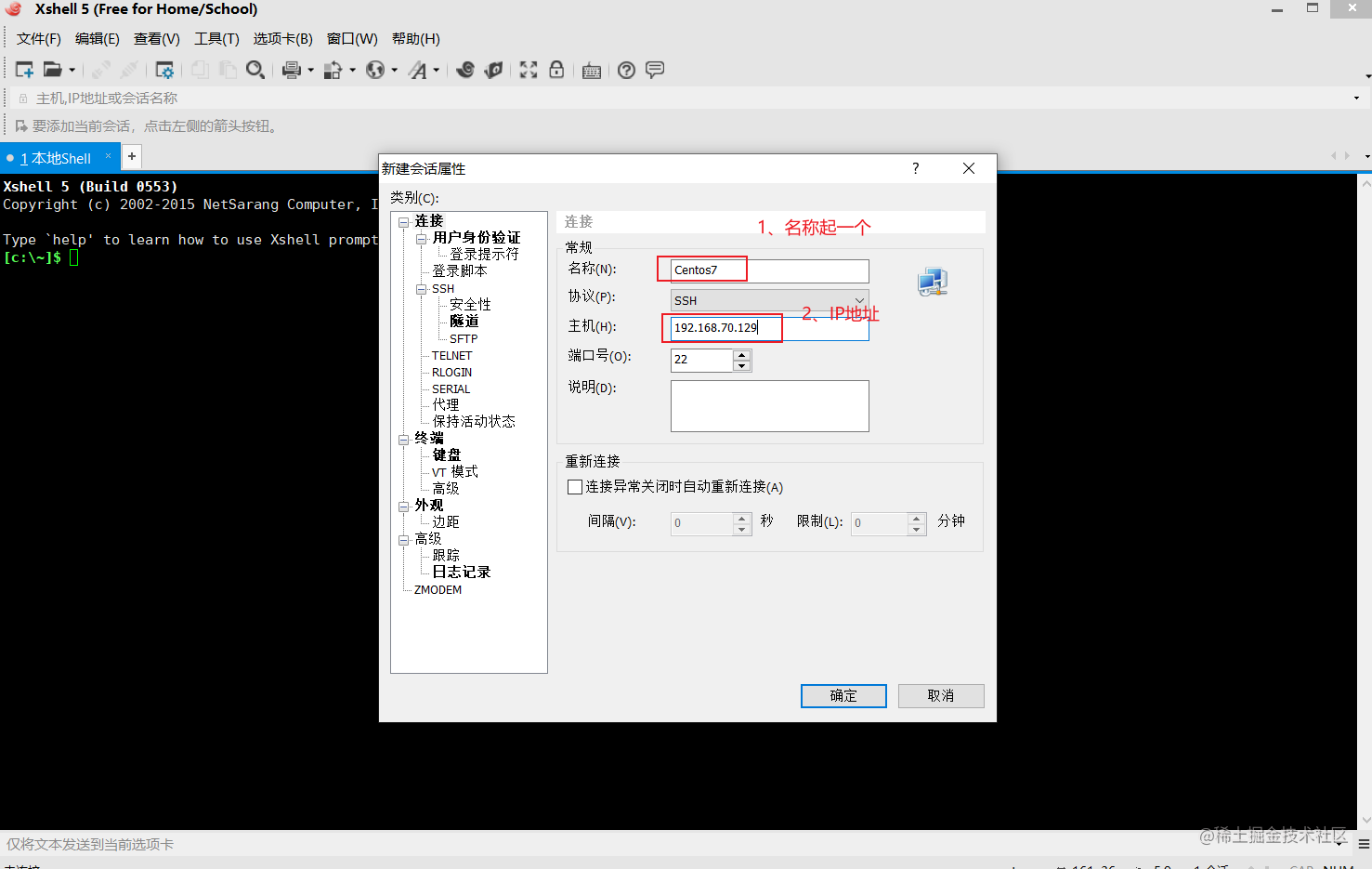Click the swirl icon left of the leaf icon
This screenshot has width=1372, height=869.
pyautogui.click(x=465, y=70)
